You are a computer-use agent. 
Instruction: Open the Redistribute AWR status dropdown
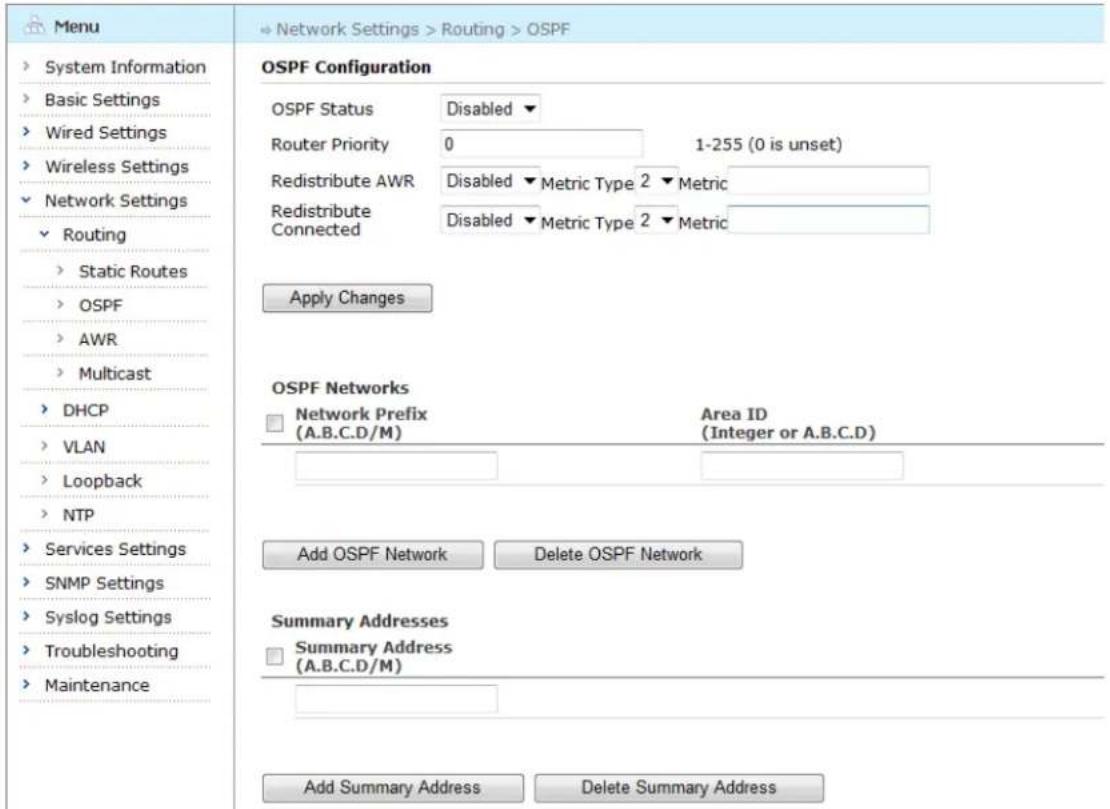pyautogui.click(x=490, y=180)
